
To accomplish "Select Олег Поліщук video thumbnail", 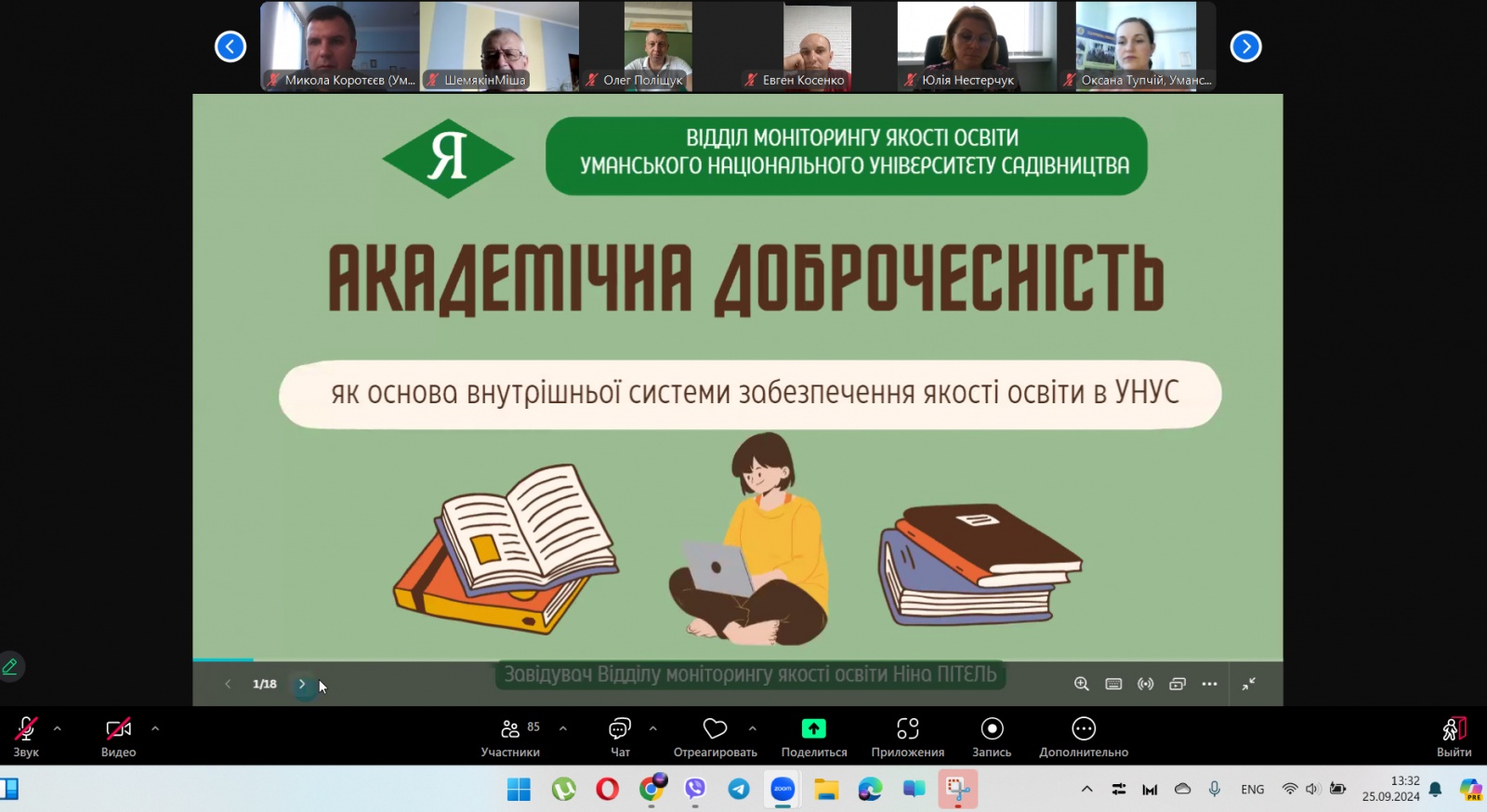I will (659, 46).
